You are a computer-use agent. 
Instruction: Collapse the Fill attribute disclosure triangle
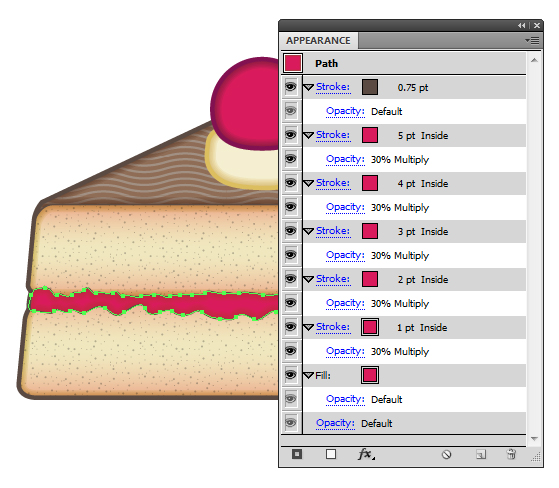click(308, 376)
